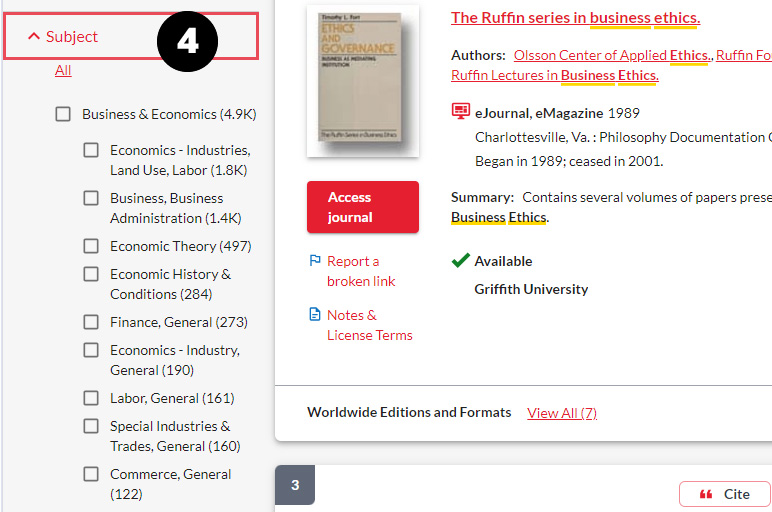Toggle the Finance, General checkbox
Screen dimensions: 772x512
click(x=91, y=322)
